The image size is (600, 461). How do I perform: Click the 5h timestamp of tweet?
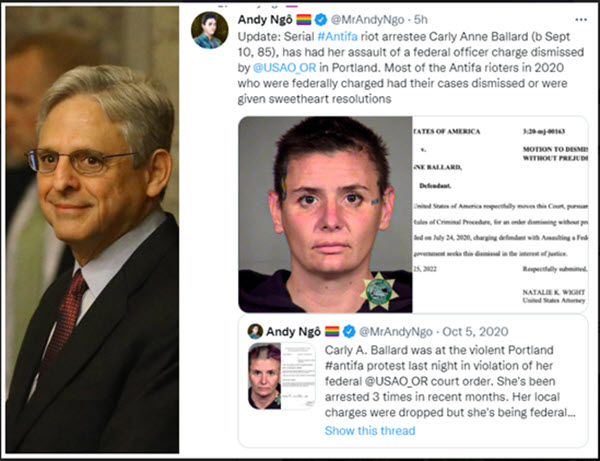coord(421,20)
